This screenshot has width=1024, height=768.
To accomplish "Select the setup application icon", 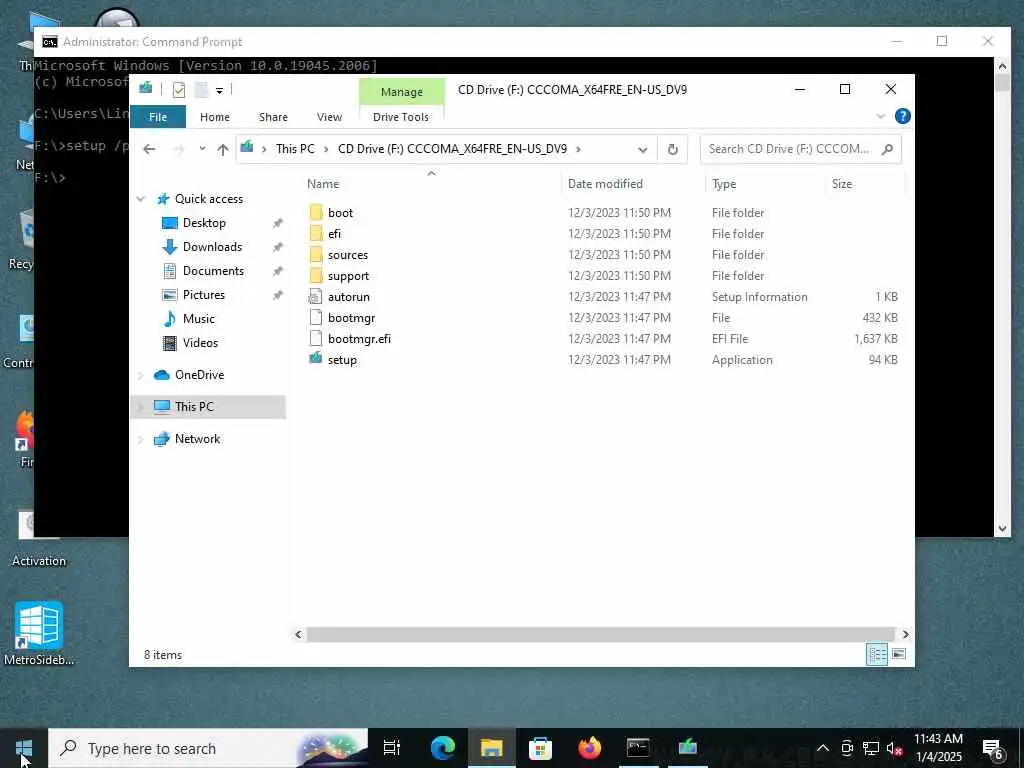I will [316, 359].
